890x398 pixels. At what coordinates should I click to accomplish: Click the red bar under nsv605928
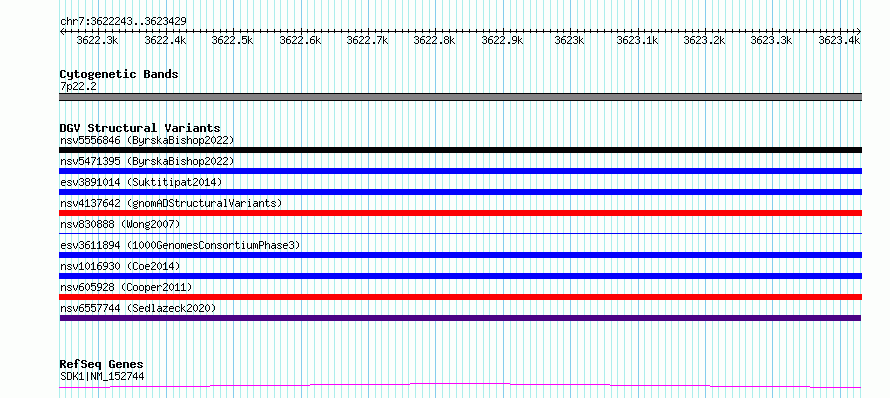[x=460, y=297]
